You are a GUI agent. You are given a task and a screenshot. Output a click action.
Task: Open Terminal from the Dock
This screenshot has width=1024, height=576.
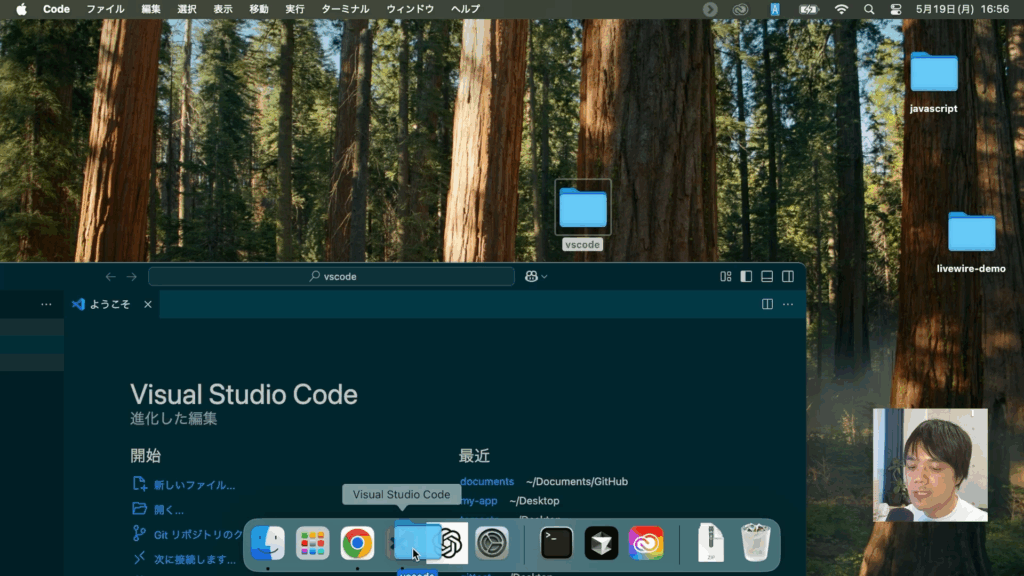[557, 543]
